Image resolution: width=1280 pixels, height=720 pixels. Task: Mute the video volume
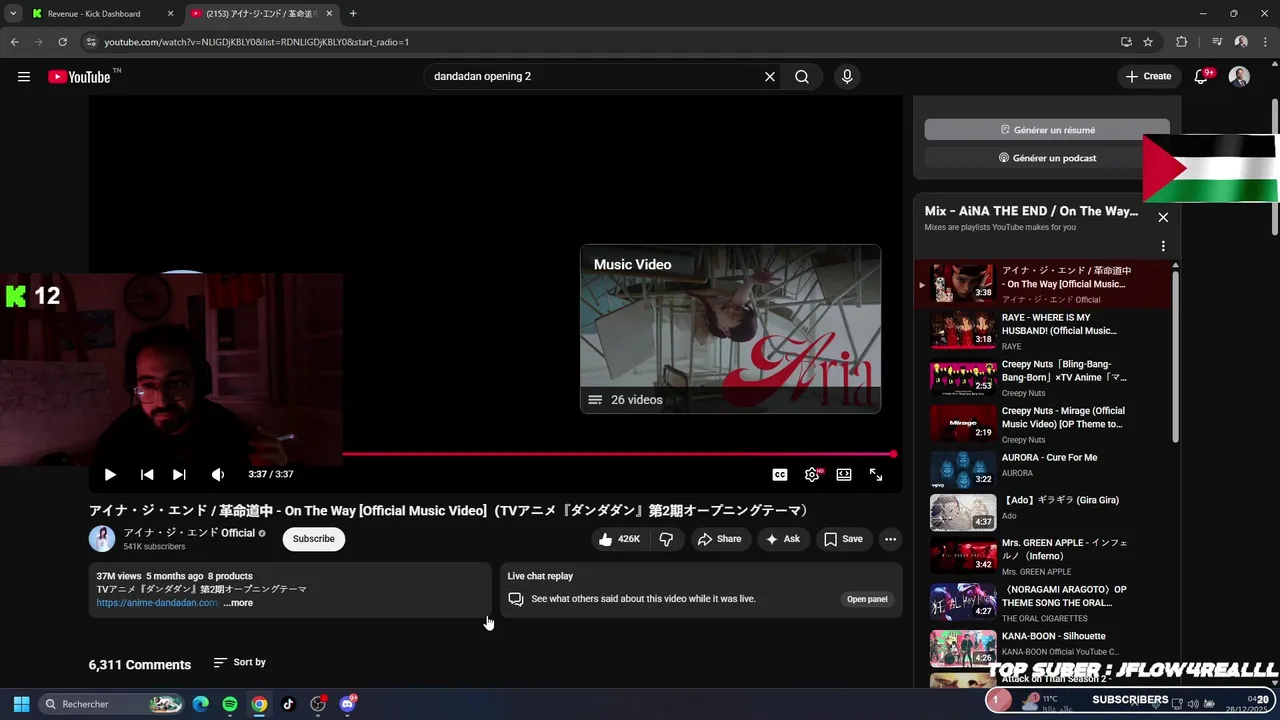[x=217, y=475]
